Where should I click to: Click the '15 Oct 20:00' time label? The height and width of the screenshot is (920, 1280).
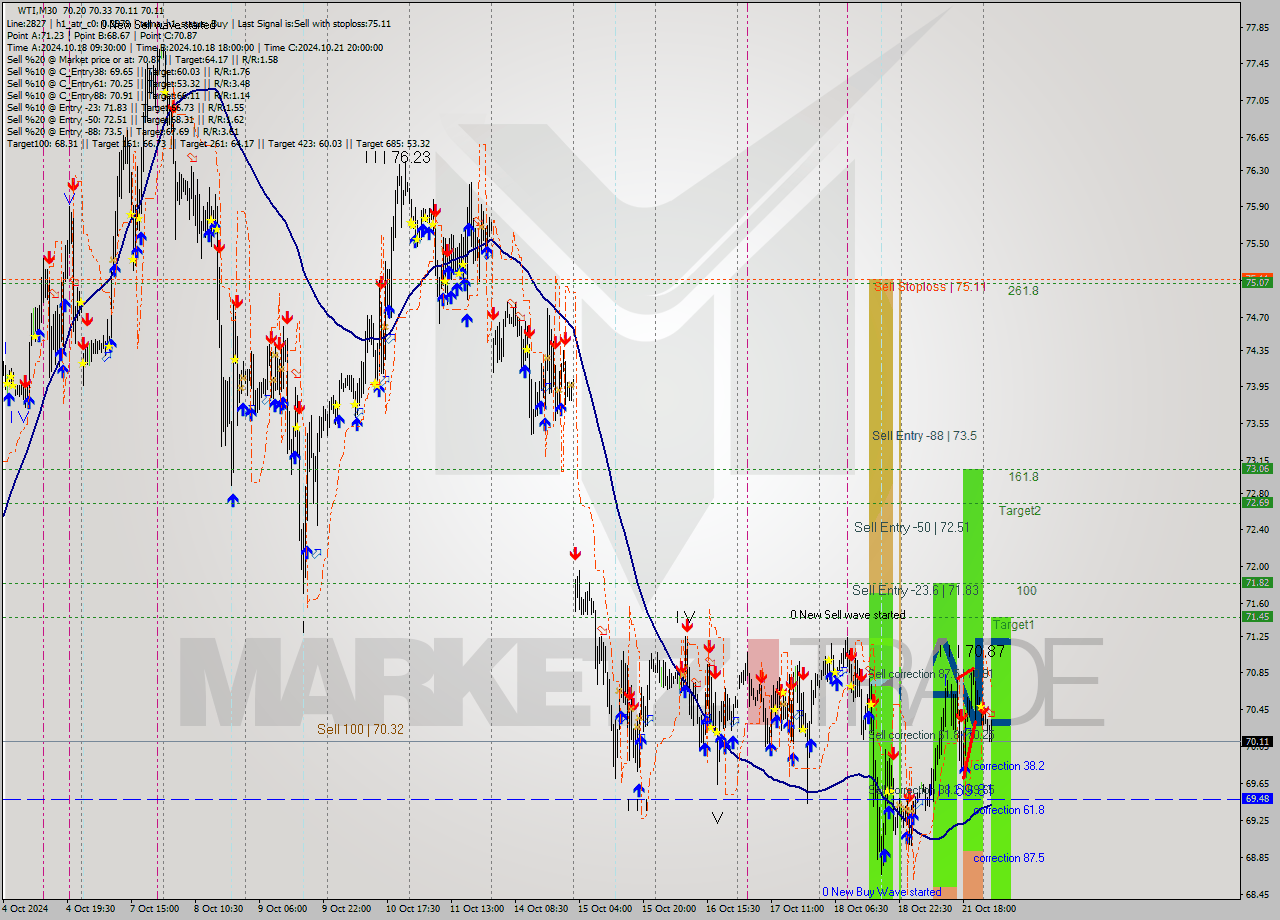[x=668, y=909]
